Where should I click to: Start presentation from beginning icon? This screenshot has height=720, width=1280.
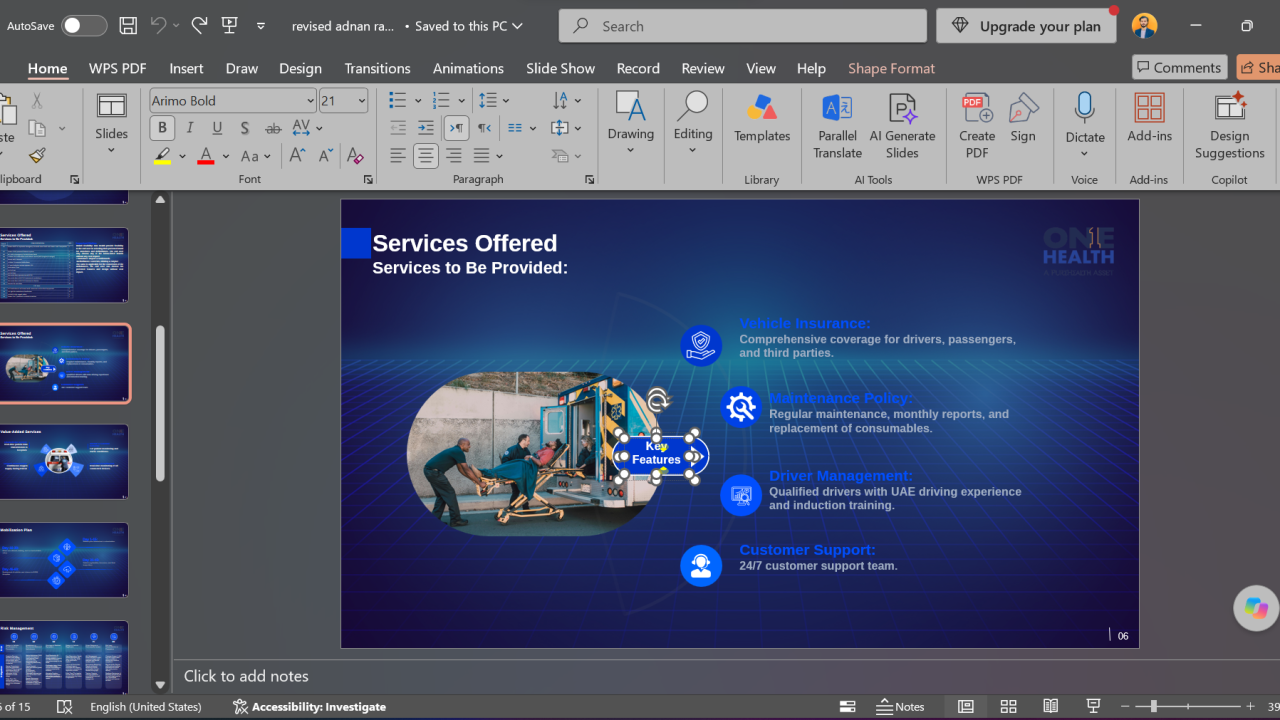pyautogui.click(x=230, y=26)
